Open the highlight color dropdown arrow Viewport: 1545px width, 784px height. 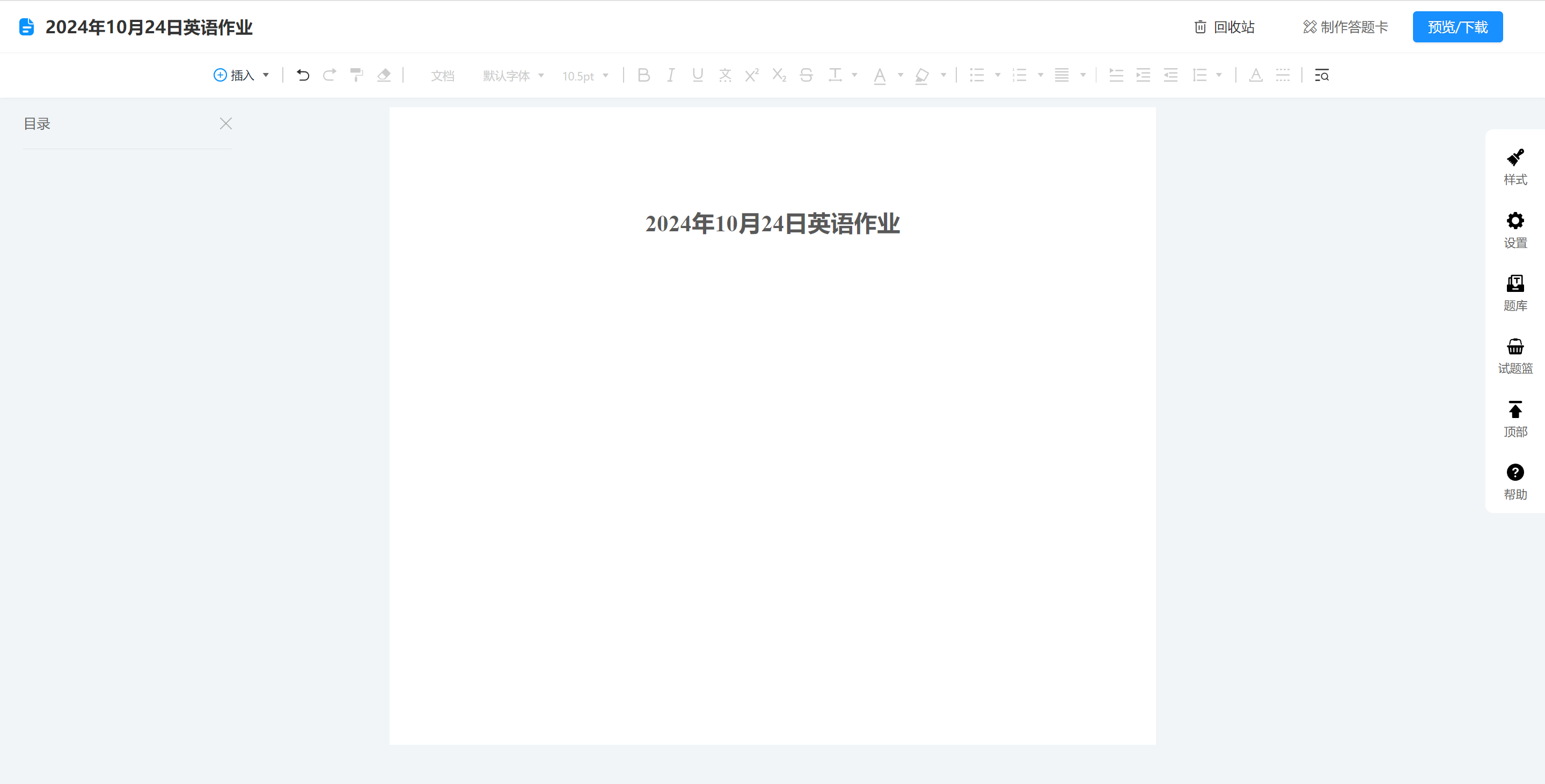[943, 75]
